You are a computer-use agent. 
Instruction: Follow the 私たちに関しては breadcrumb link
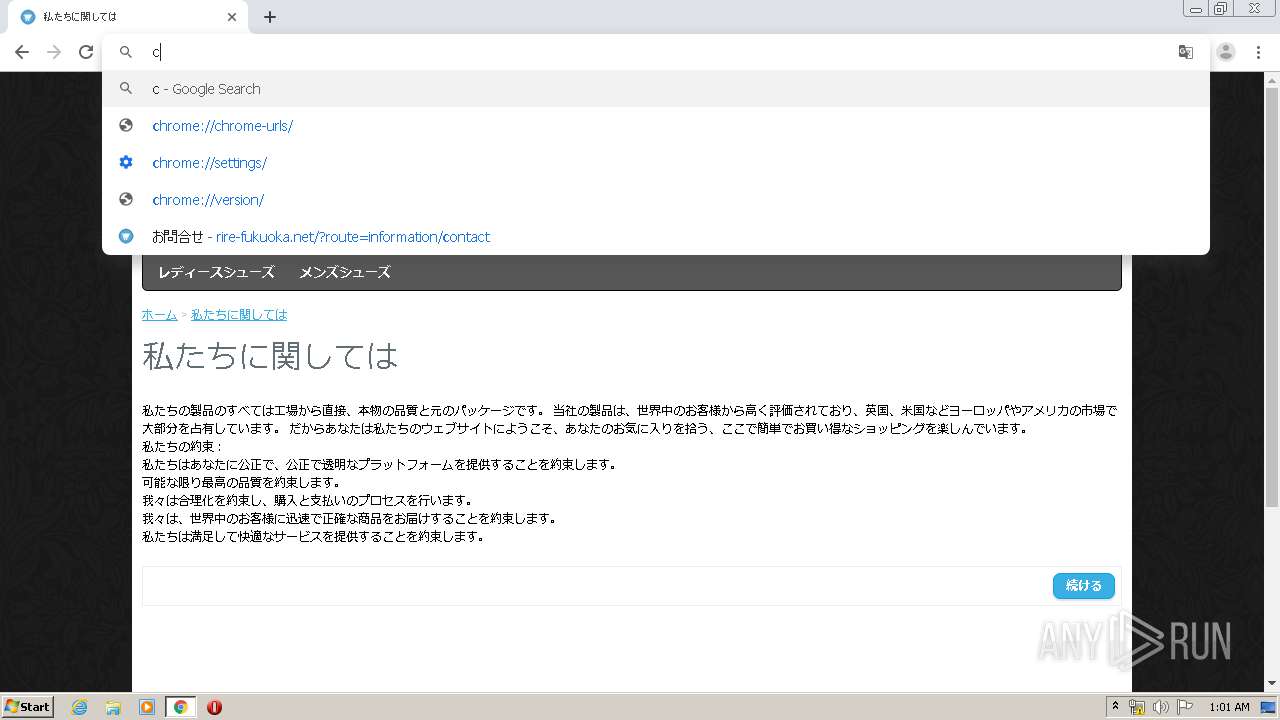pyautogui.click(x=239, y=315)
